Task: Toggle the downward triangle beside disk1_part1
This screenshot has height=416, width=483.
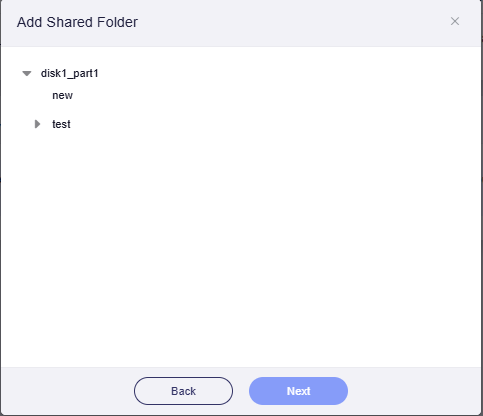Action: (x=27, y=73)
